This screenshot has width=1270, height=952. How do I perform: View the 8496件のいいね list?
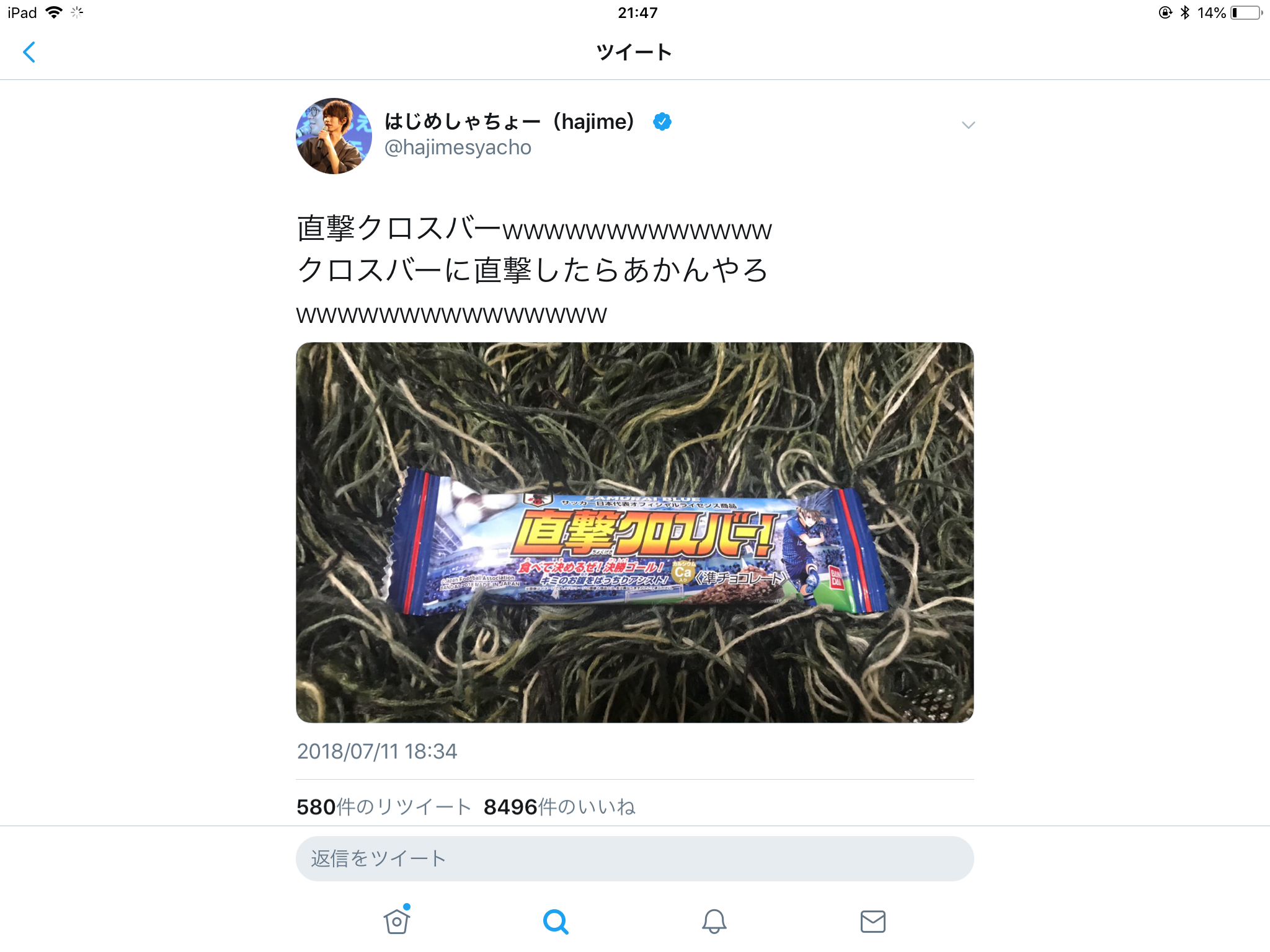point(559,807)
